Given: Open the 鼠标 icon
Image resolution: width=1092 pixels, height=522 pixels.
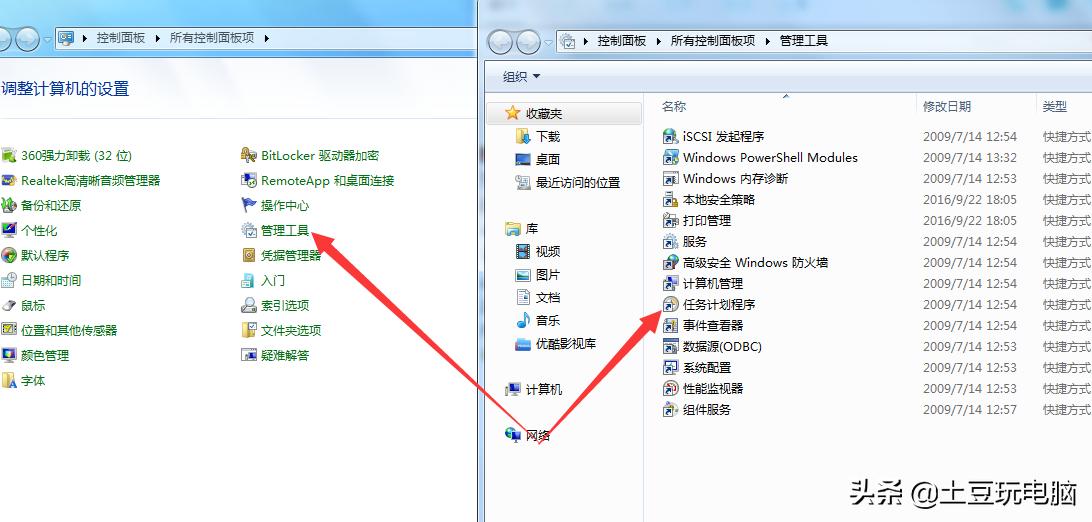Looking at the screenshot, I should pyautogui.click(x=8, y=306).
